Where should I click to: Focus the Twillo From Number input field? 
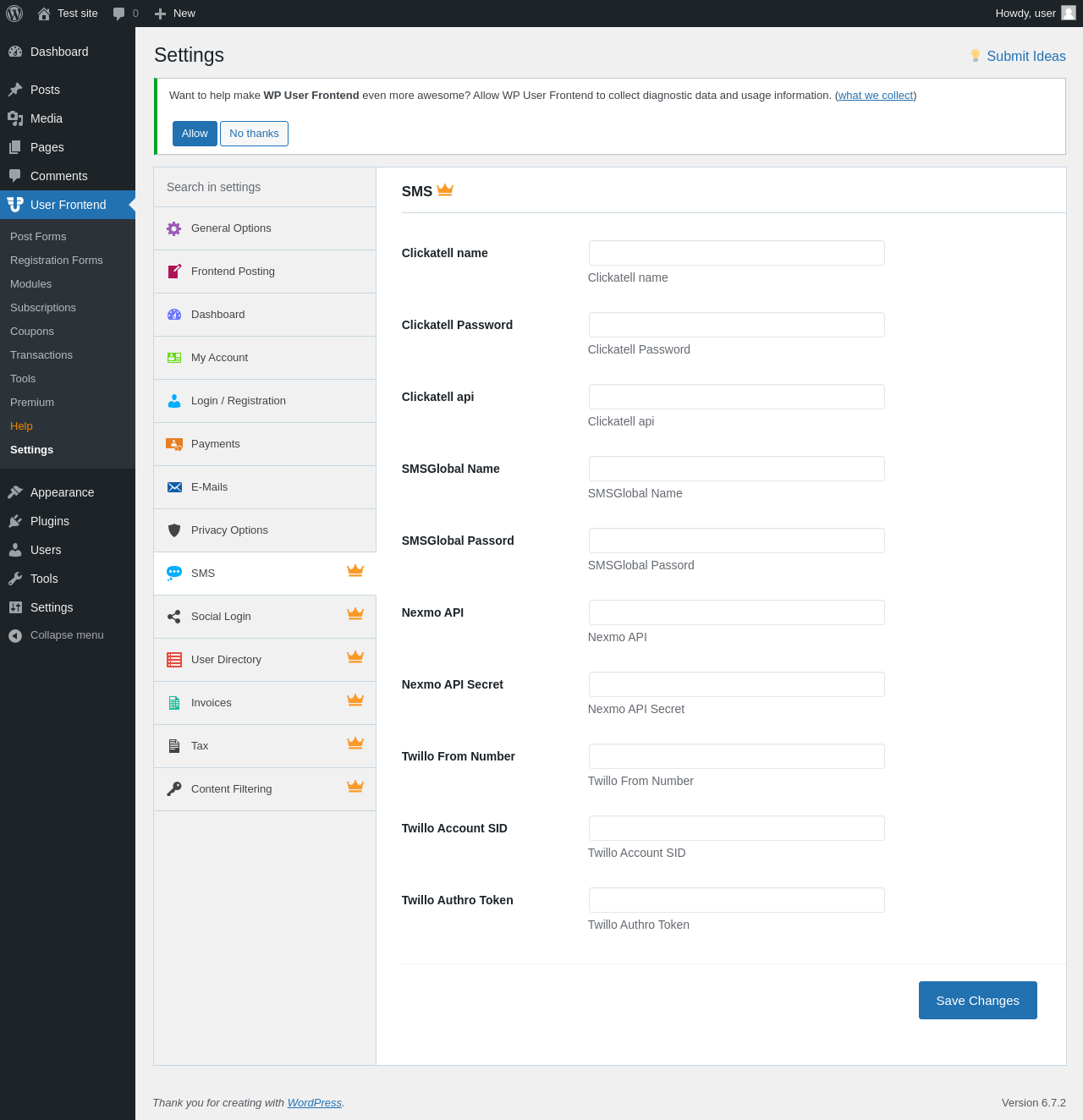737,756
